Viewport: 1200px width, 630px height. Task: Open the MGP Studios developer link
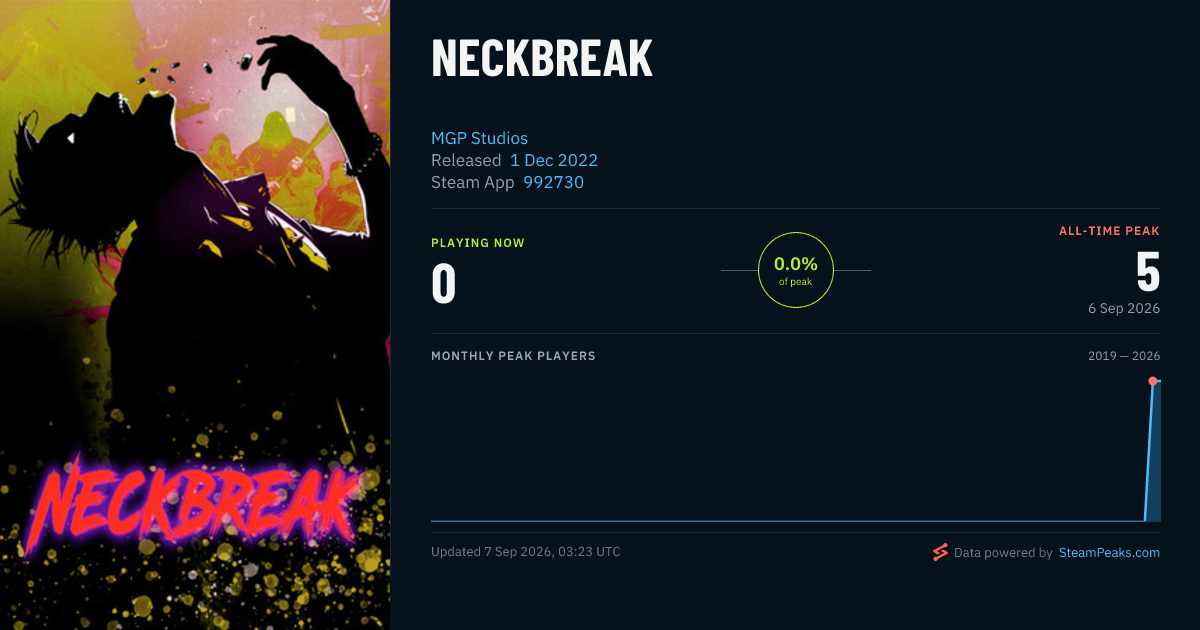coord(479,138)
